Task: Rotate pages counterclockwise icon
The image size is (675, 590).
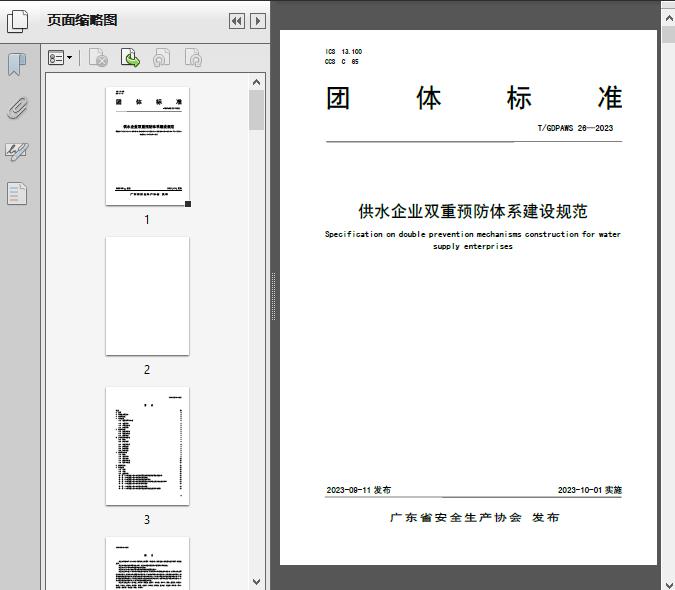Action: point(162,58)
